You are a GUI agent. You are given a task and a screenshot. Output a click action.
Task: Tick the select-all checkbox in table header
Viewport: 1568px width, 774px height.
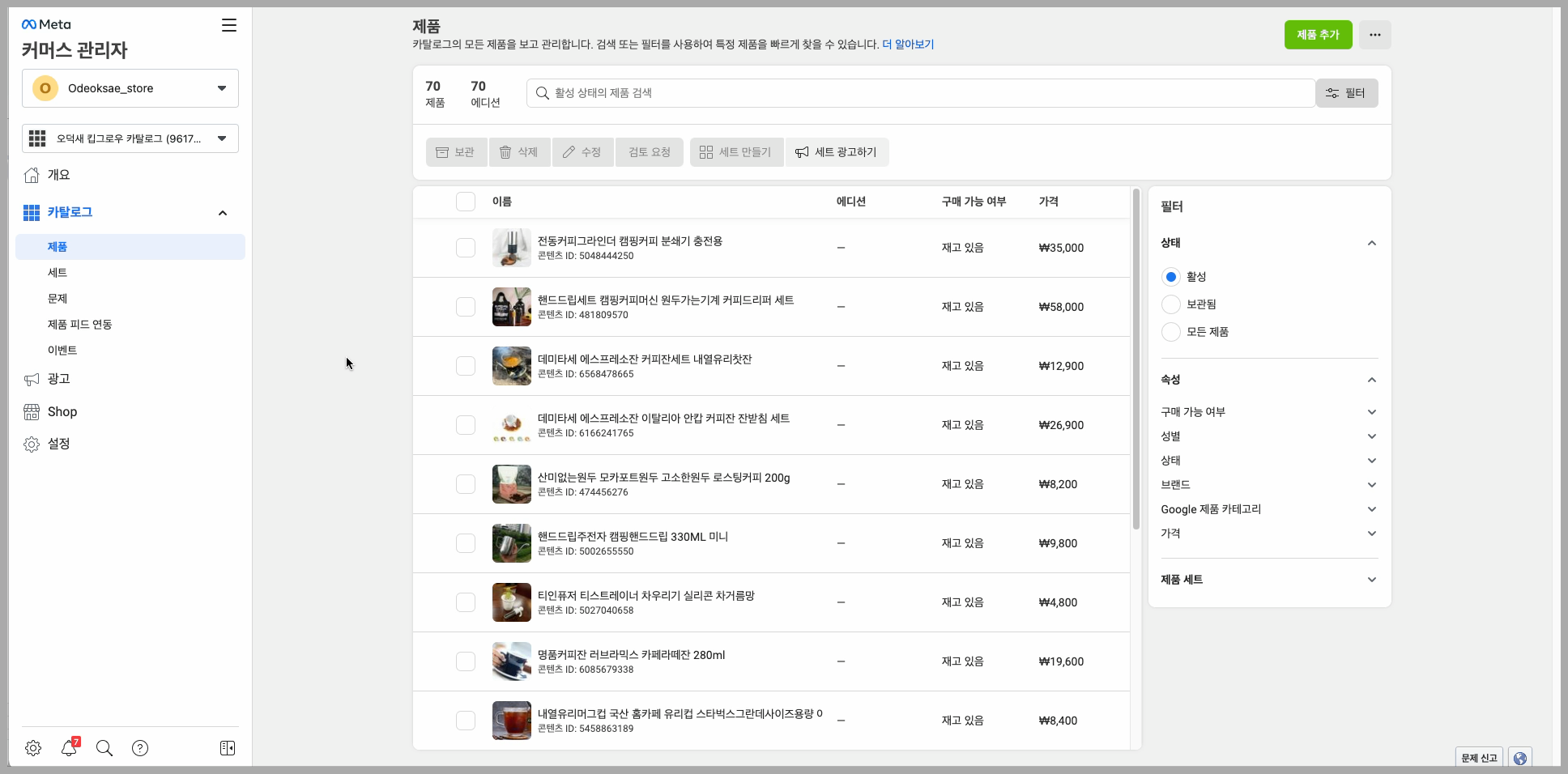[466, 202]
